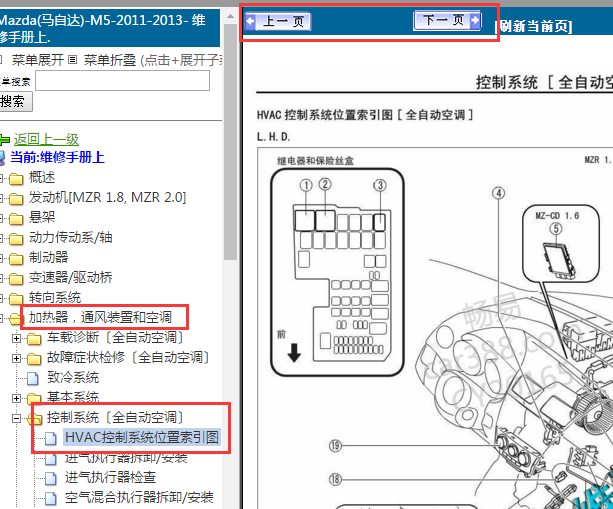Viewport: 613px width, 509px height.
Task: Go to next page with 下一页 button
Action: click(447, 20)
